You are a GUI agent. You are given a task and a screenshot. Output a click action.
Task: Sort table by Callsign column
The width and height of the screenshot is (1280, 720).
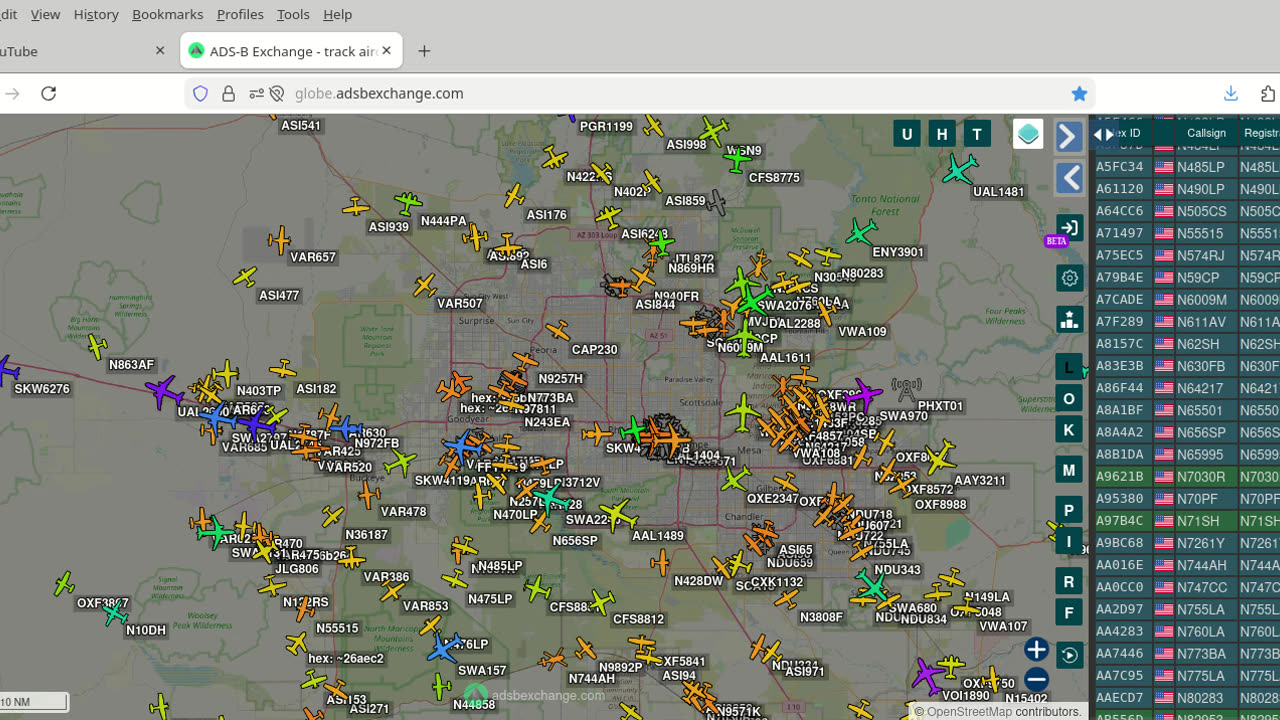(1206, 133)
